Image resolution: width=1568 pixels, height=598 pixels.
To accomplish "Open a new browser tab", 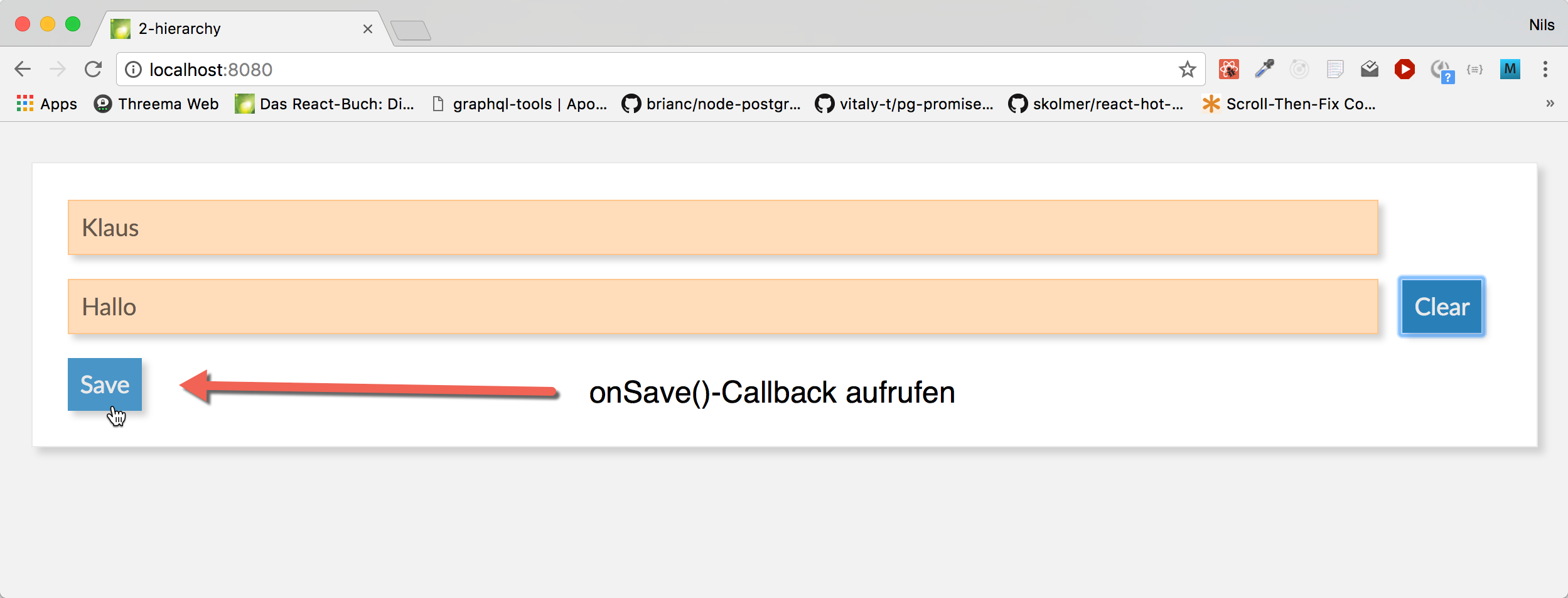I will pos(411,30).
